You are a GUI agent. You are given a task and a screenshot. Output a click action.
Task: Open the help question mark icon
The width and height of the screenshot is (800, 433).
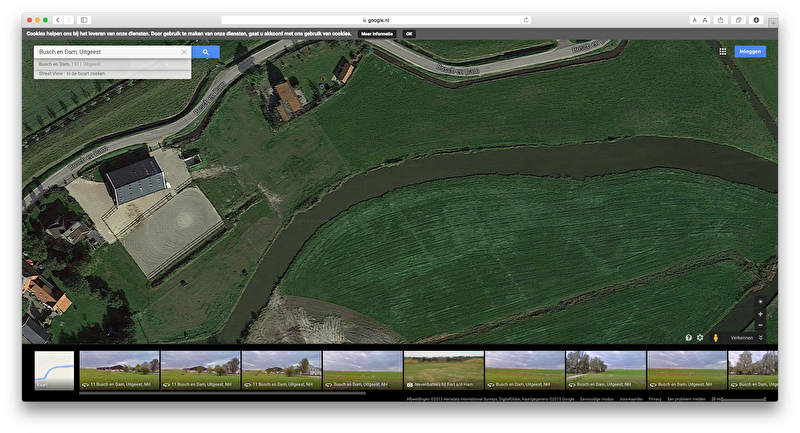point(688,338)
